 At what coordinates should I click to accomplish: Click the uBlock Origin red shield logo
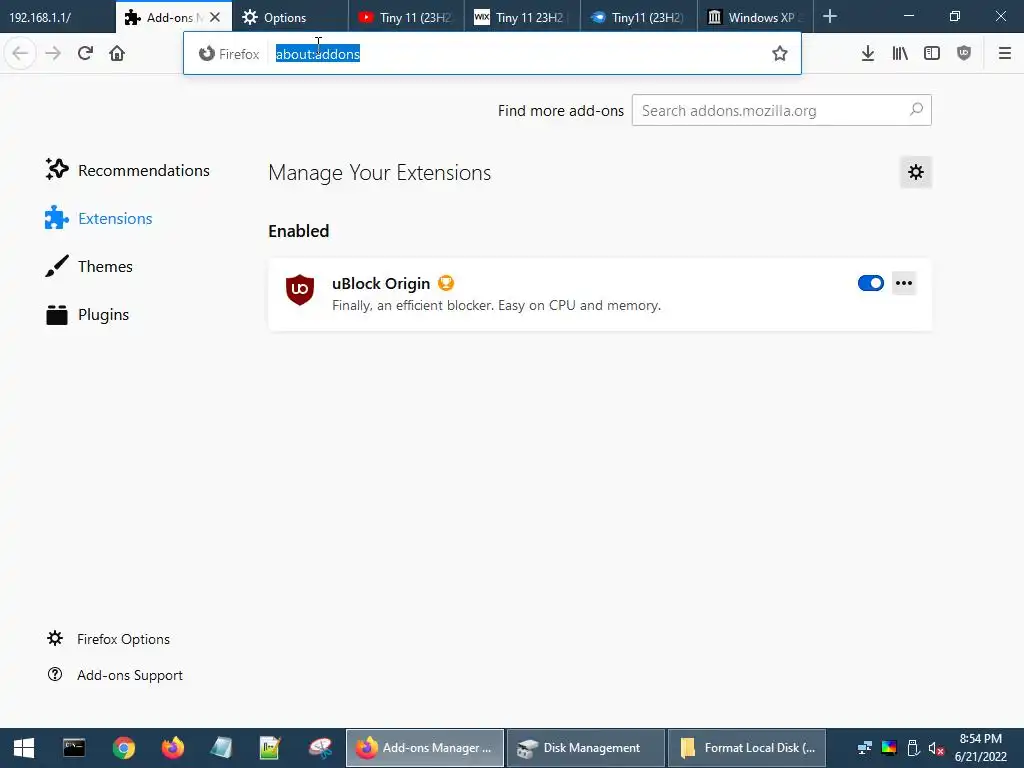[x=300, y=289]
